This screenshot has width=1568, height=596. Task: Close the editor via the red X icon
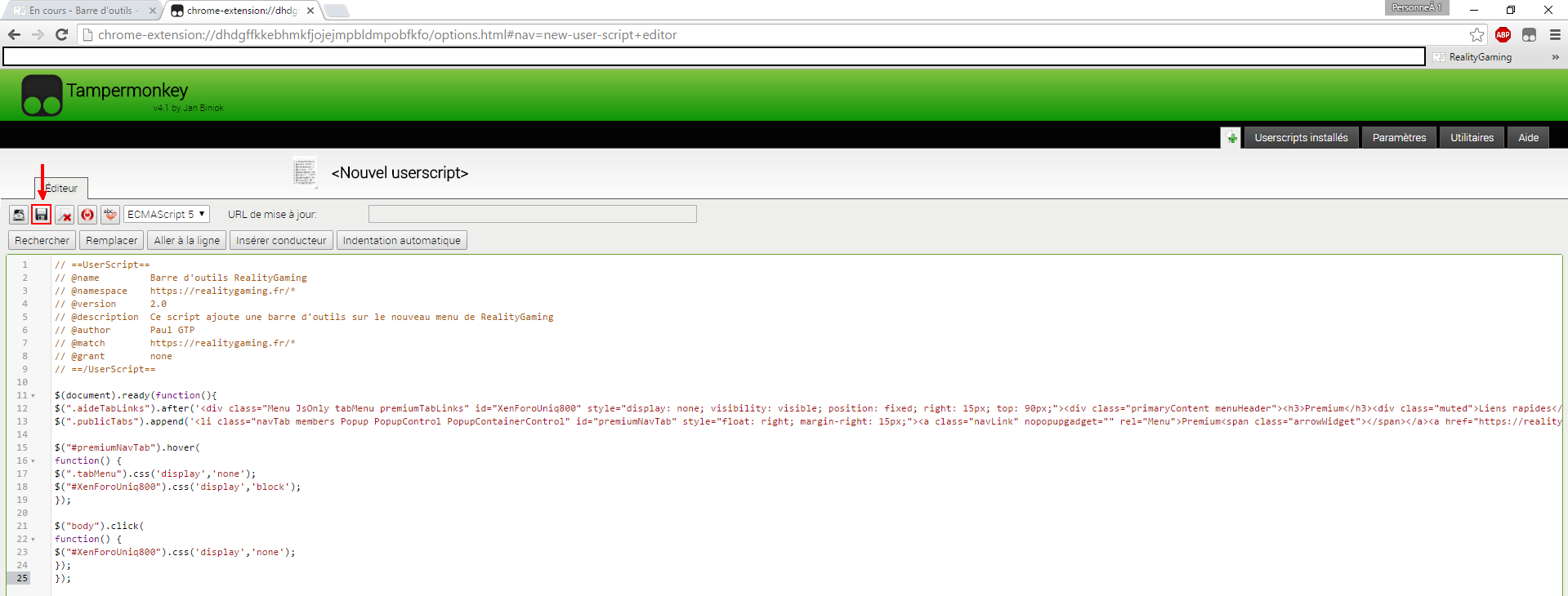coord(65,215)
